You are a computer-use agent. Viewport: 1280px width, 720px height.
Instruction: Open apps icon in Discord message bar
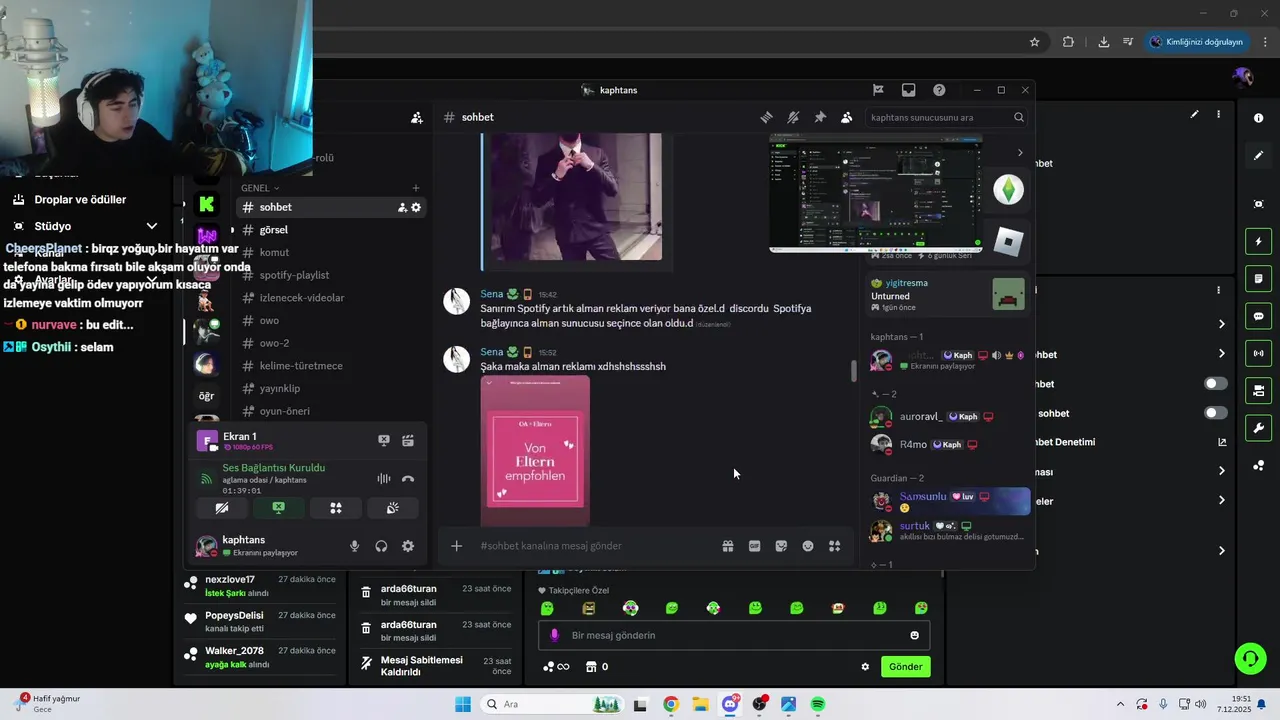[x=834, y=546]
